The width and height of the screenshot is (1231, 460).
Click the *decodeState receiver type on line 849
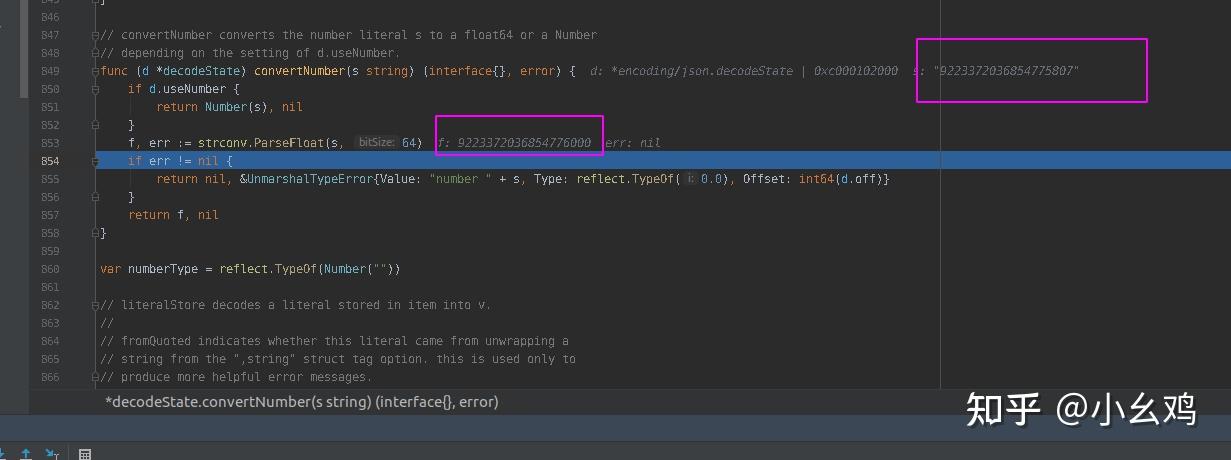197,71
